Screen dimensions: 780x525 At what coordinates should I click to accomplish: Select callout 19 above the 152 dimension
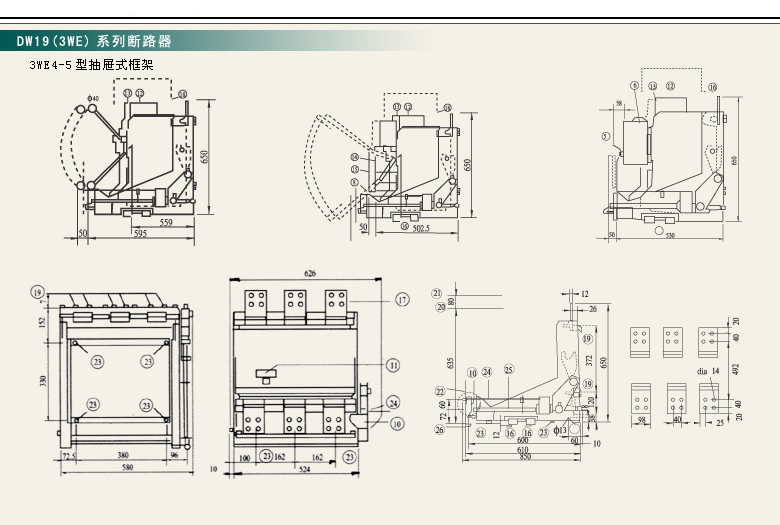pos(38,292)
